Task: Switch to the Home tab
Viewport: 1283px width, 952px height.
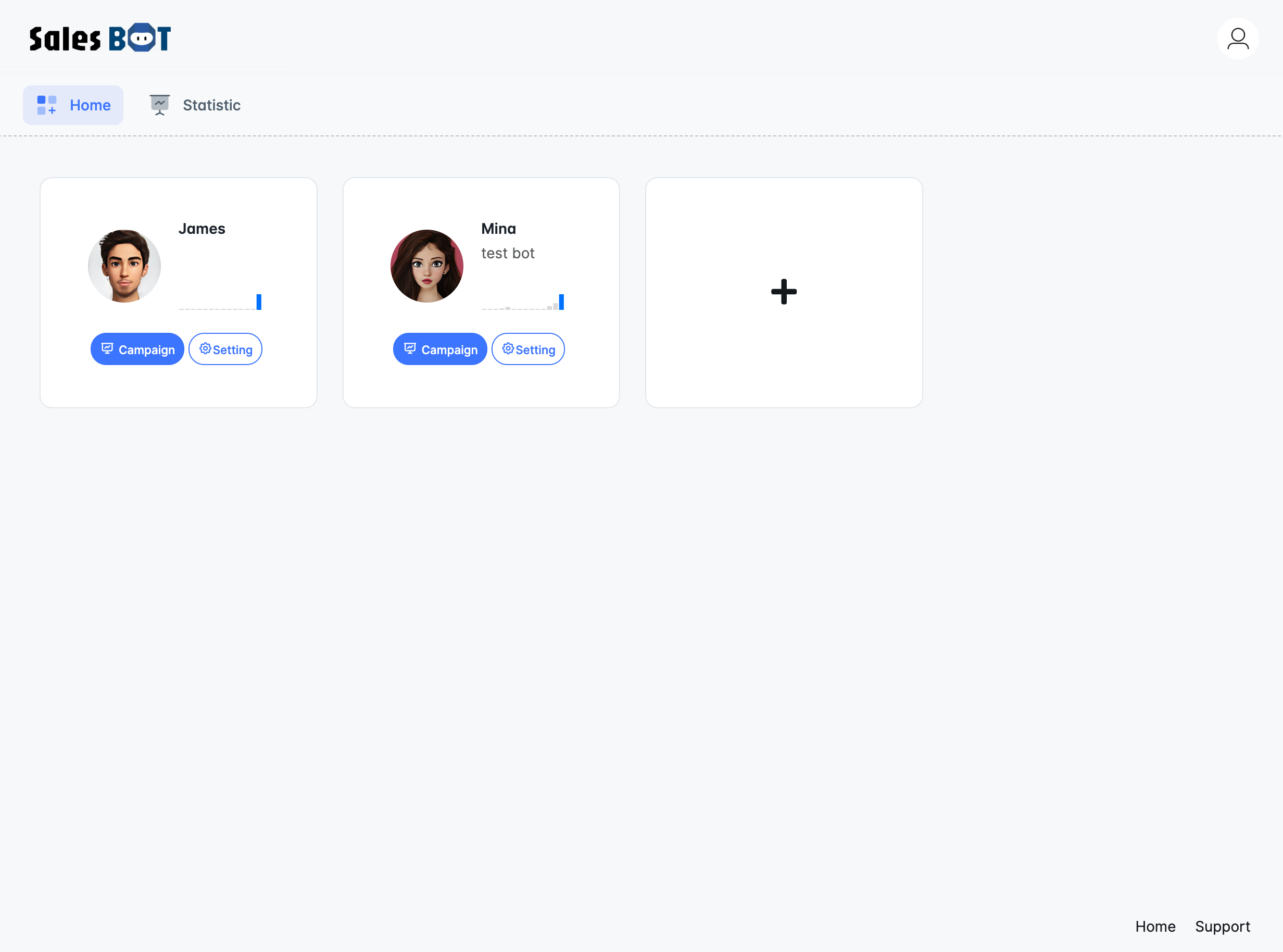Action: 73,104
